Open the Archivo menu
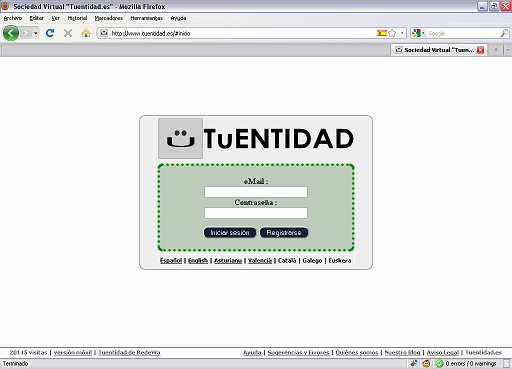The height and width of the screenshot is (369, 512). point(13,18)
